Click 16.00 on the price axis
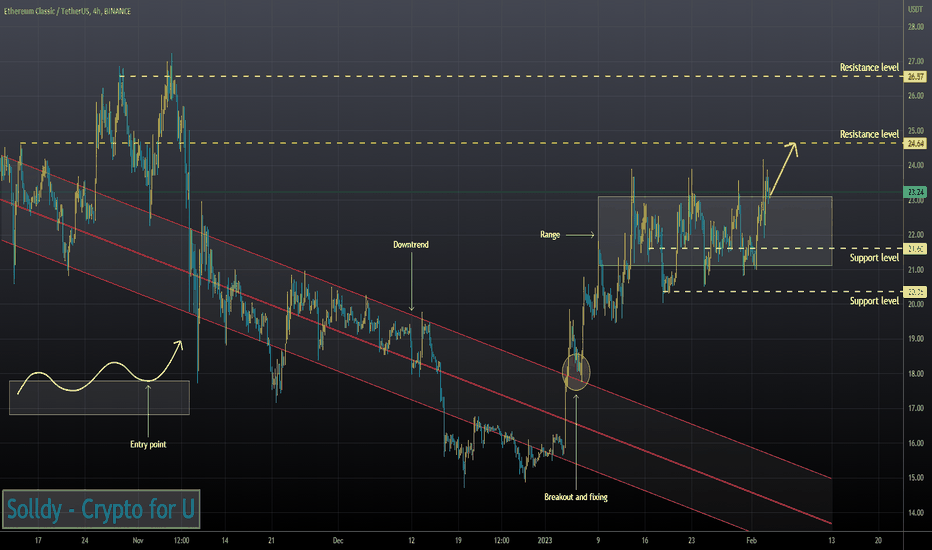The height and width of the screenshot is (550, 932). click(x=915, y=444)
